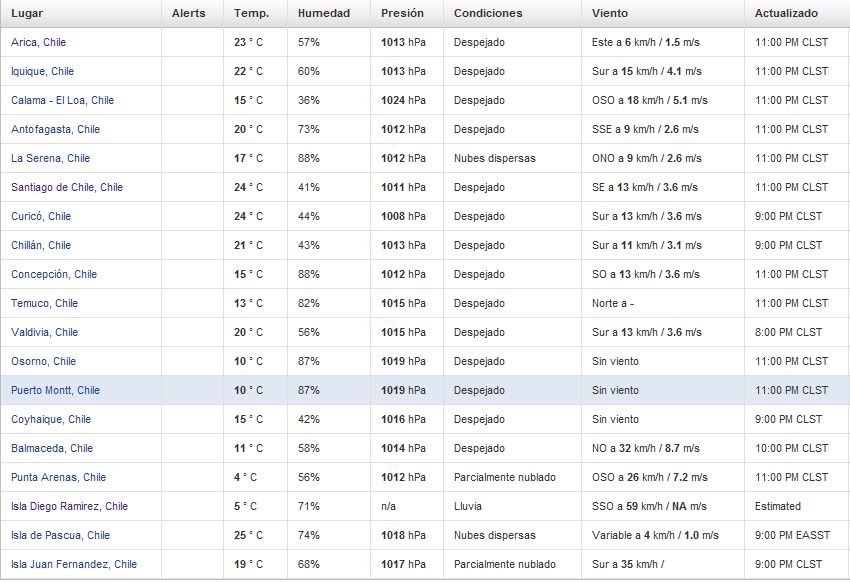Open Curicó, Chile link
Image resolution: width=850 pixels, height=582 pixels.
pos(41,216)
